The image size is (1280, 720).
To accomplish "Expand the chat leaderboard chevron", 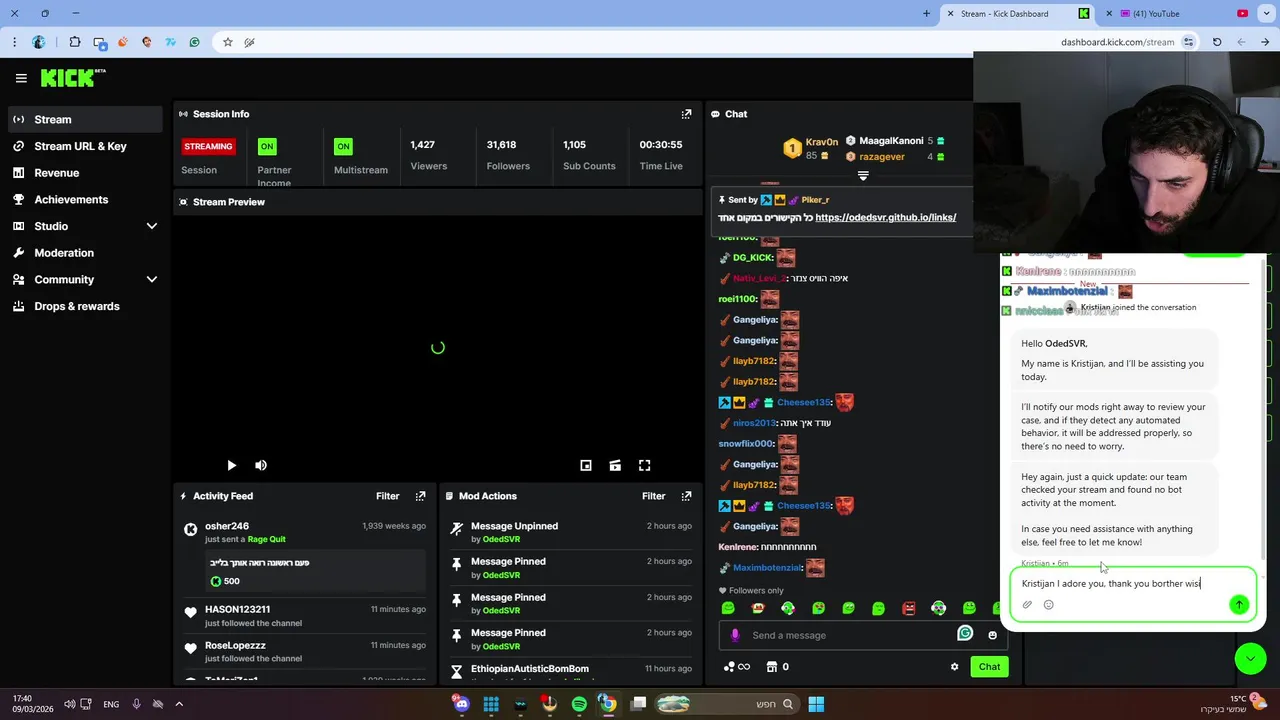I will [863, 176].
